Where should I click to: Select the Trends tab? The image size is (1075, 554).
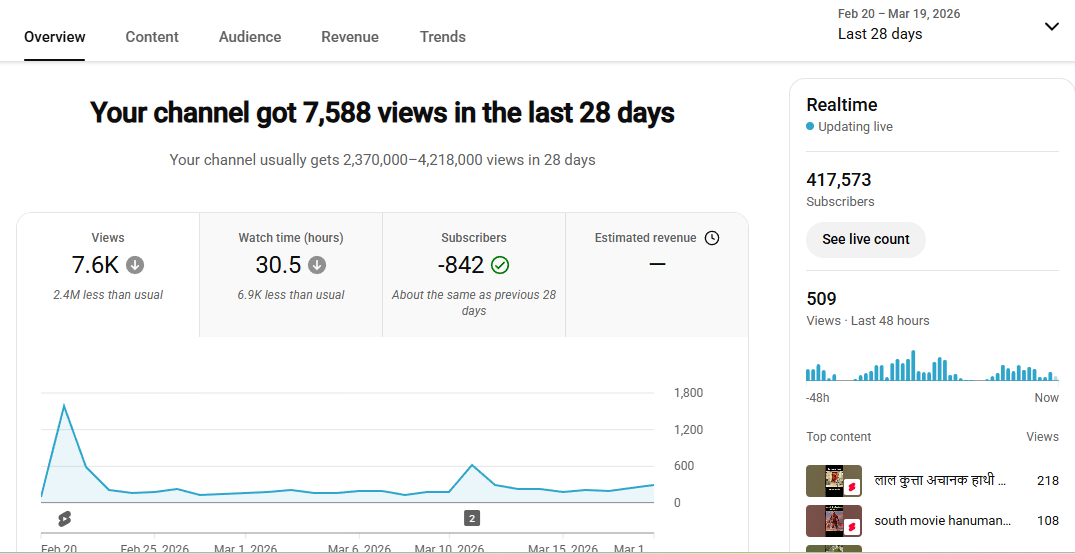(x=443, y=37)
